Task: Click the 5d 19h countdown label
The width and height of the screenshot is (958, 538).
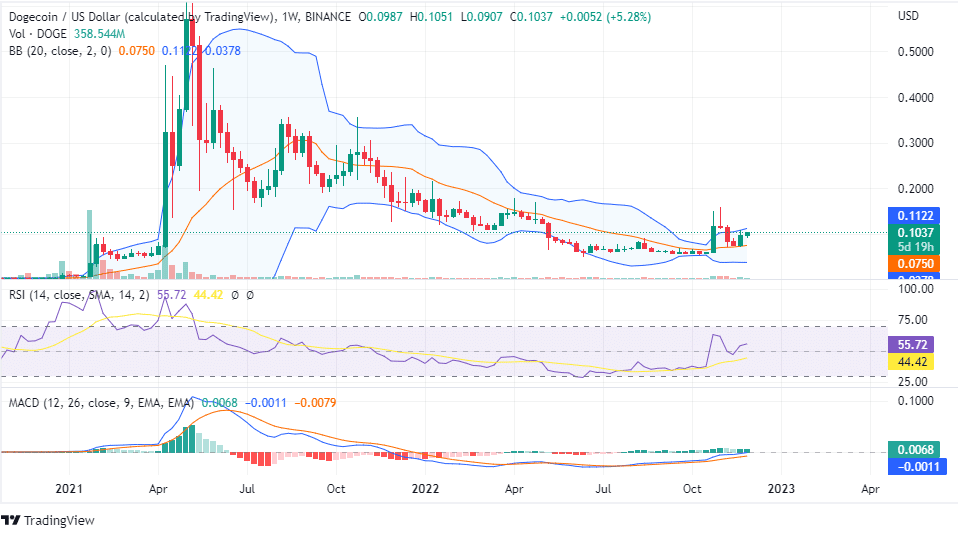Action: (915, 247)
